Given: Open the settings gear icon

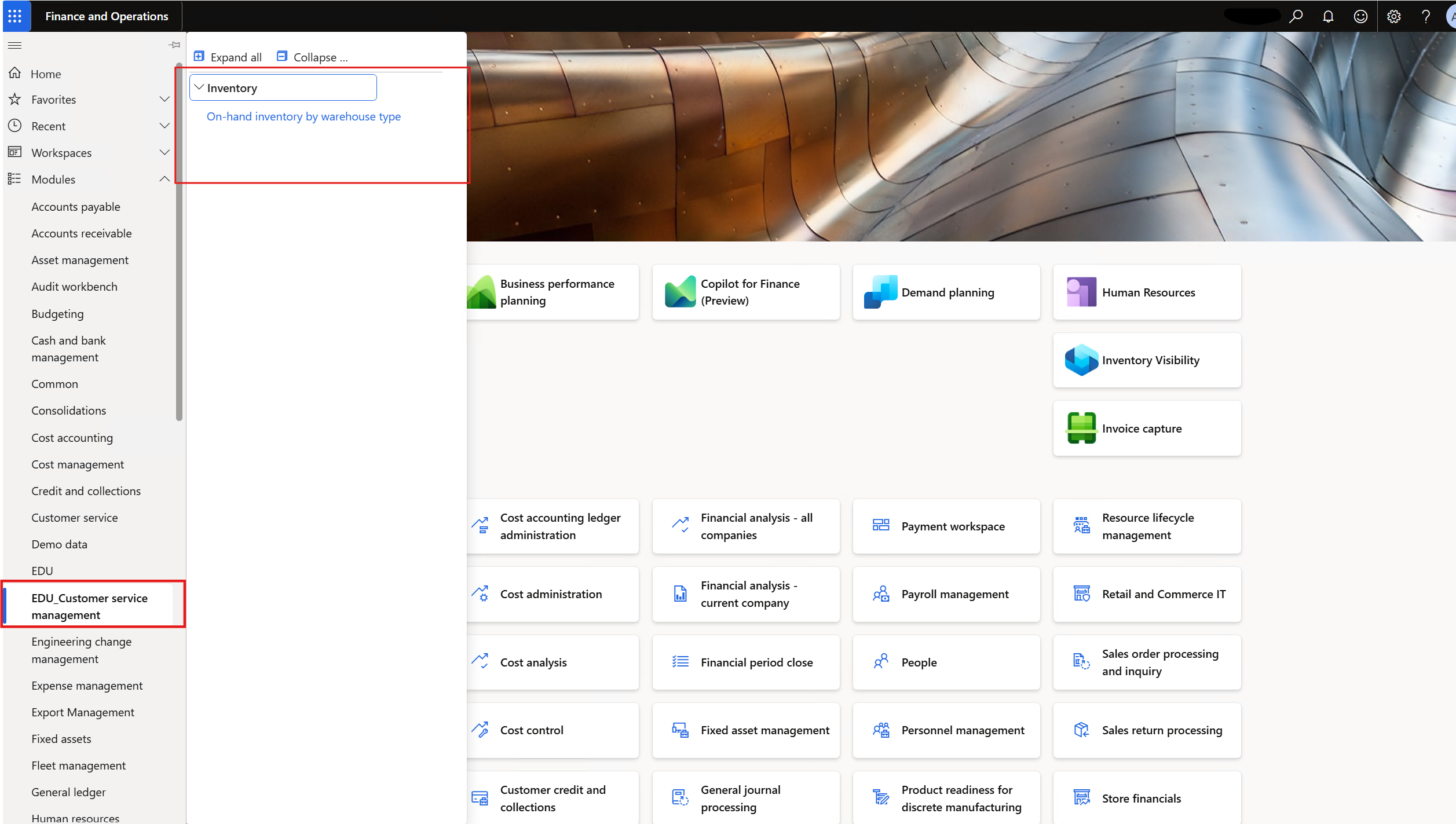Looking at the screenshot, I should coord(1393,16).
